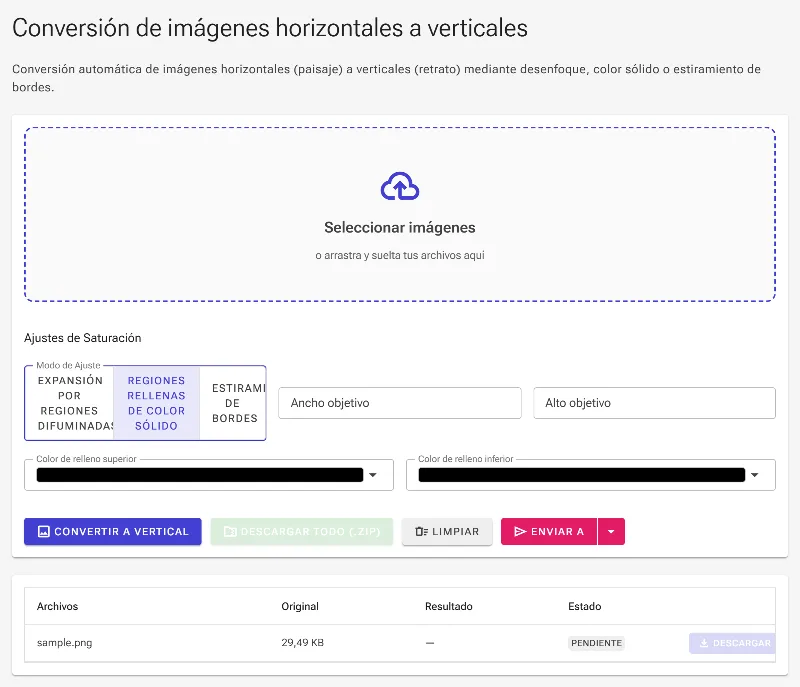Click the image icon in Convertir a vertical
800x687 pixels.
[x=44, y=531]
